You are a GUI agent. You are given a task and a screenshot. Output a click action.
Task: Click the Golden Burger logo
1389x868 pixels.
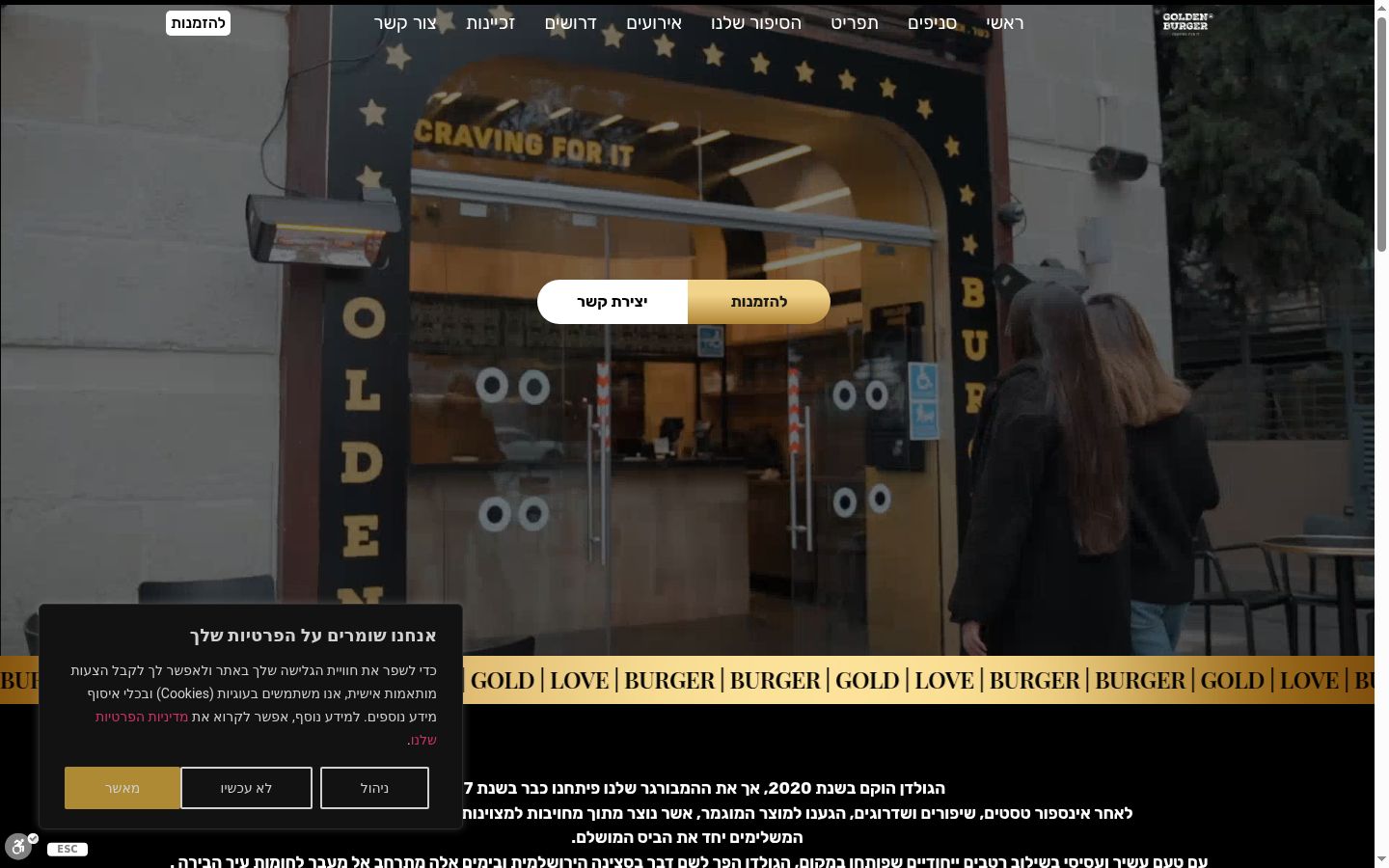tap(1187, 23)
